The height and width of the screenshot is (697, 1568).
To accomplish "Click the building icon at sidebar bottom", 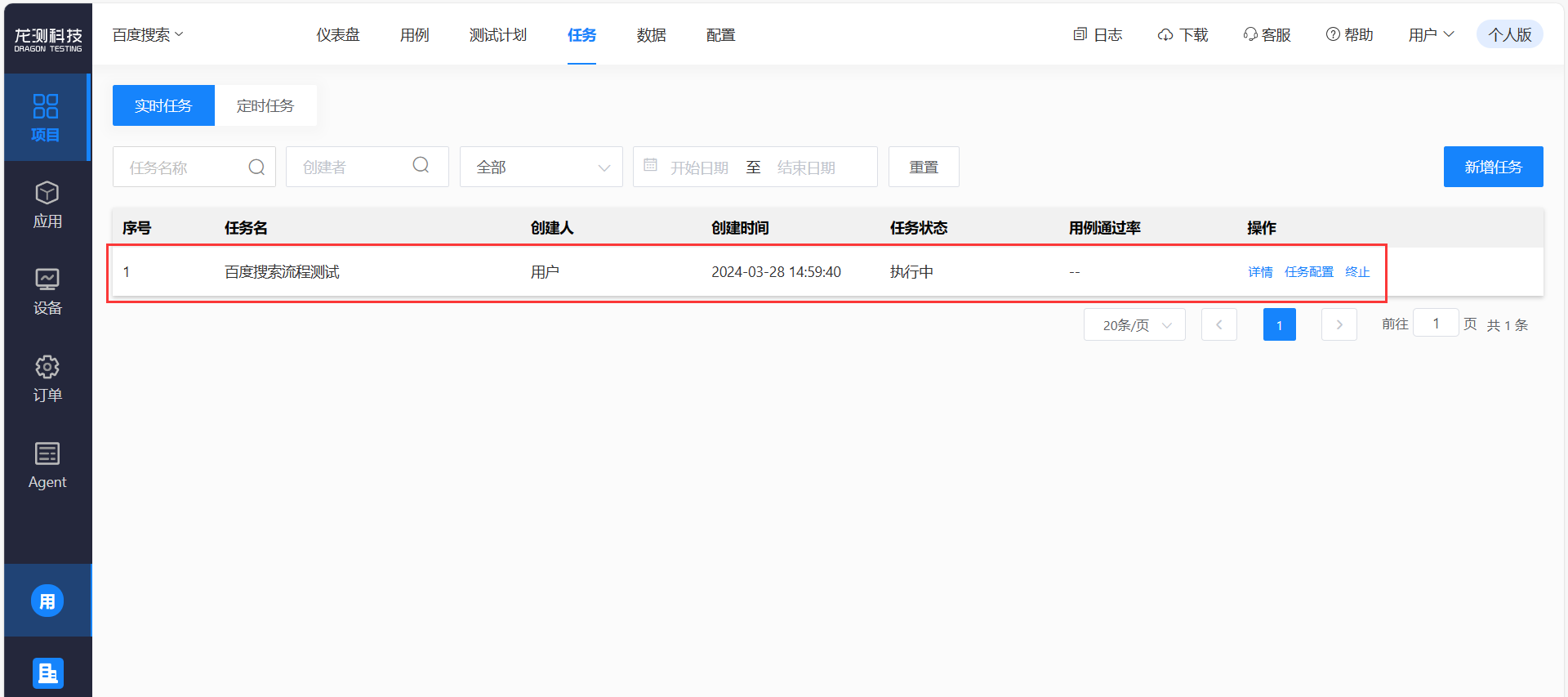I will 48,673.
